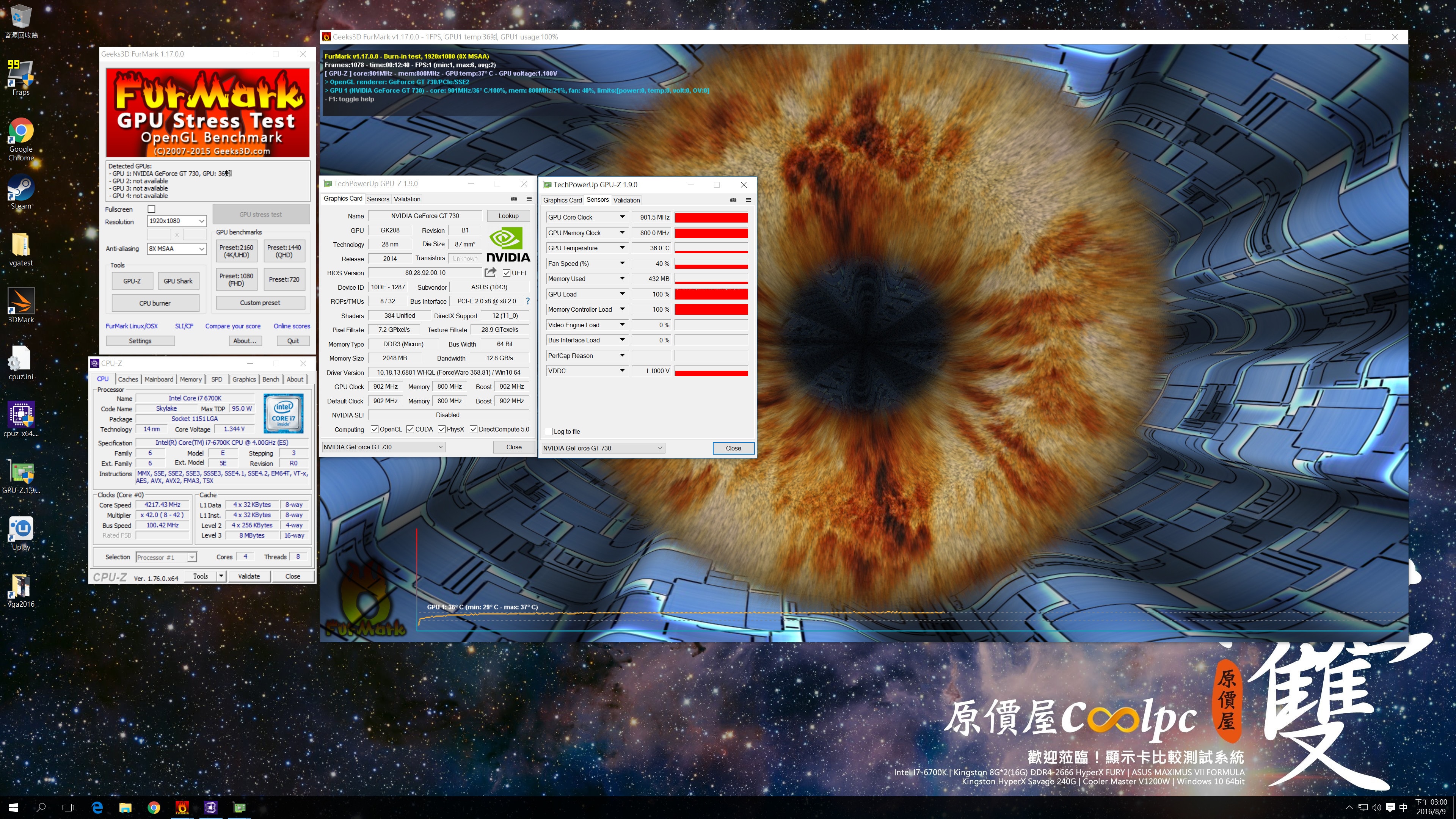
Task: Launch Google Chrome from the desktop
Action: click(x=21, y=139)
